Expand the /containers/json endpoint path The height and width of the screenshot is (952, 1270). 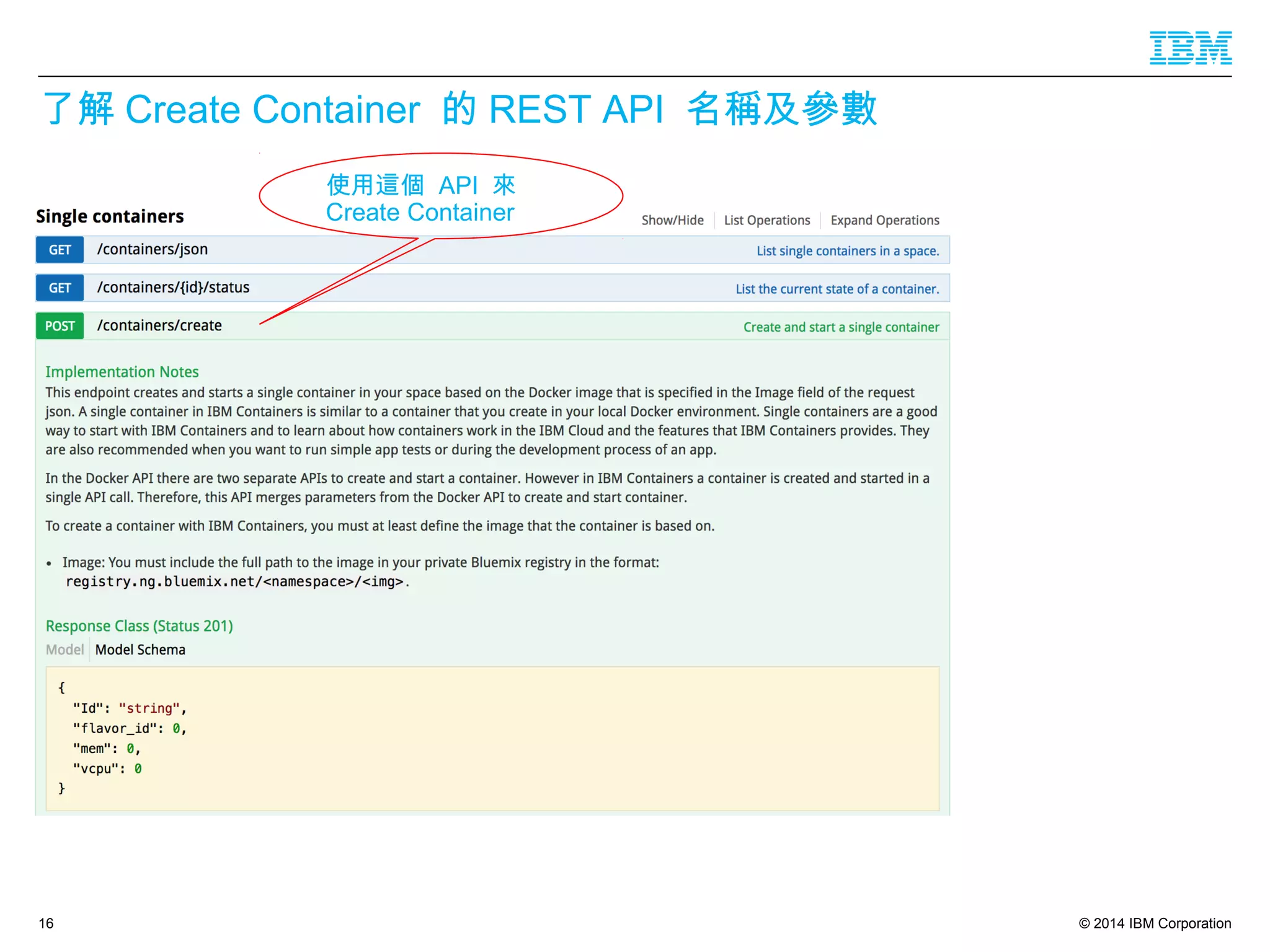pos(153,249)
